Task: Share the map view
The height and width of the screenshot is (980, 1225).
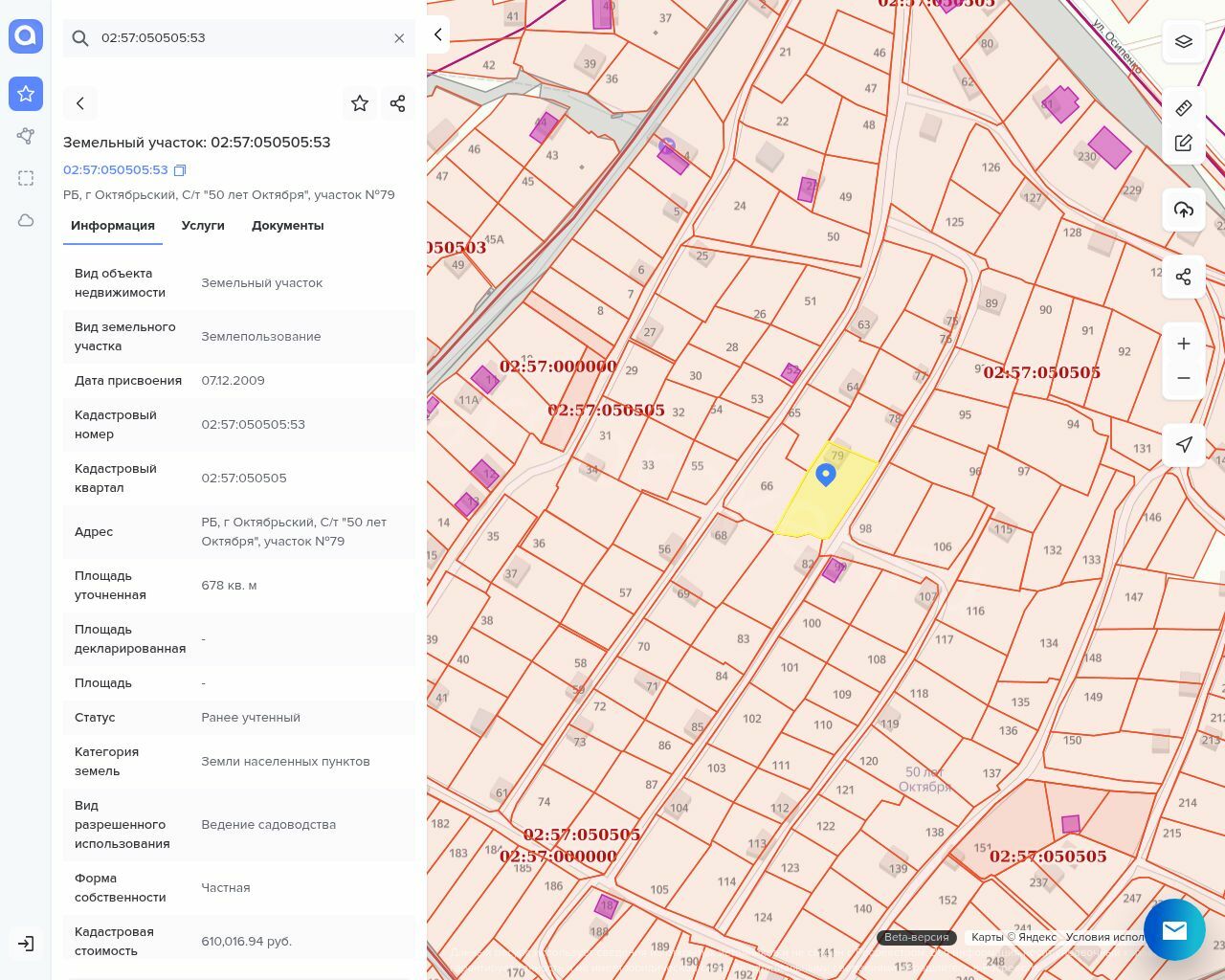Action: tap(1184, 277)
